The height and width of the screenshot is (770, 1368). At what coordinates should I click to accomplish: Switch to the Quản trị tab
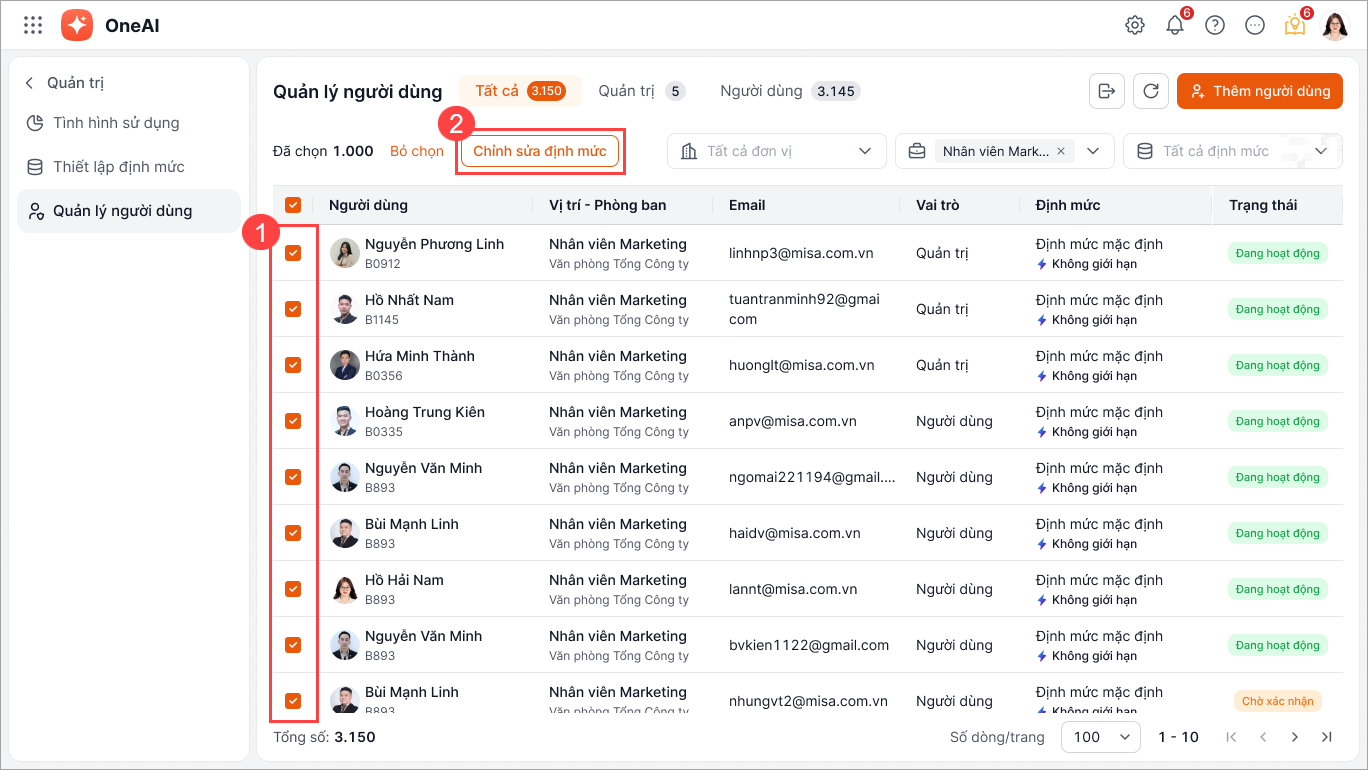[641, 91]
